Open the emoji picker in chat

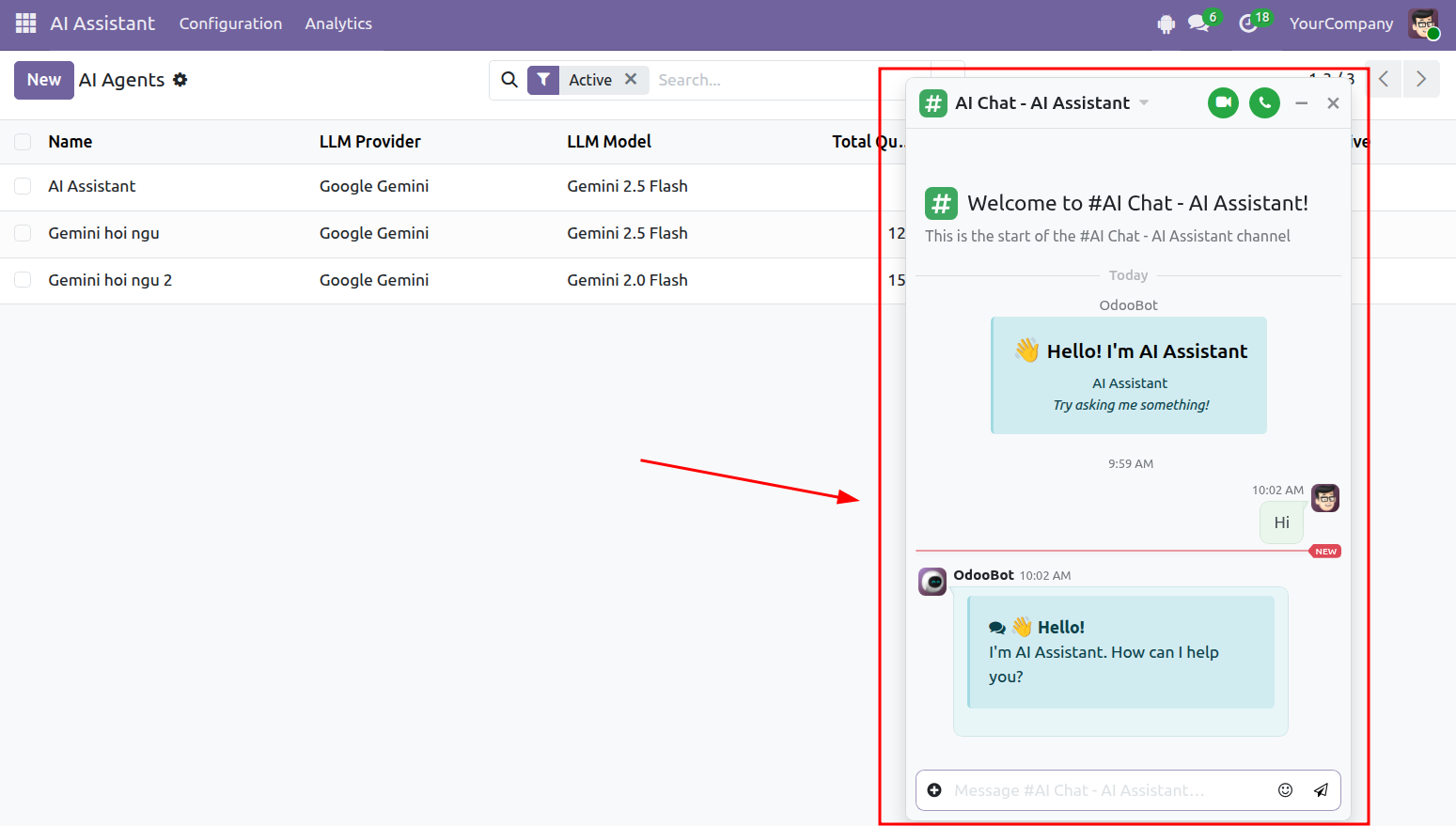(1285, 790)
